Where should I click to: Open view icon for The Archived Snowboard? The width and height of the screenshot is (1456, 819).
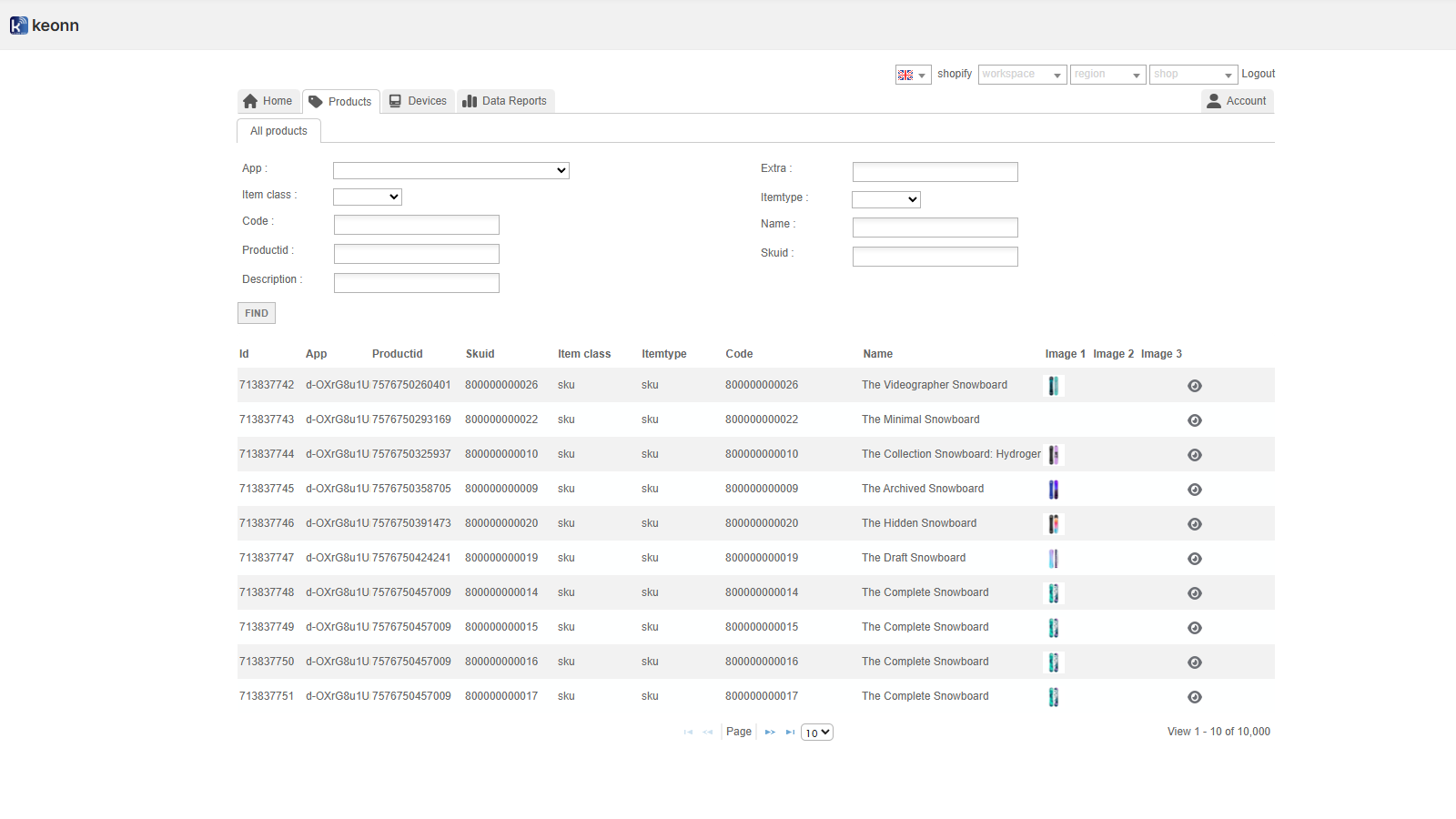[1195, 490]
